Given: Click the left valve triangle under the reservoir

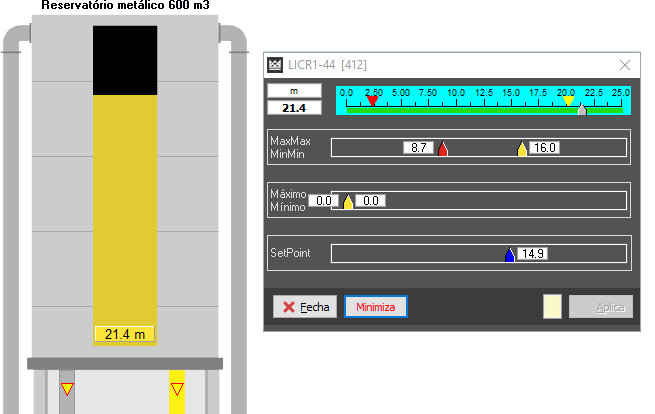Looking at the screenshot, I should [x=67, y=389].
